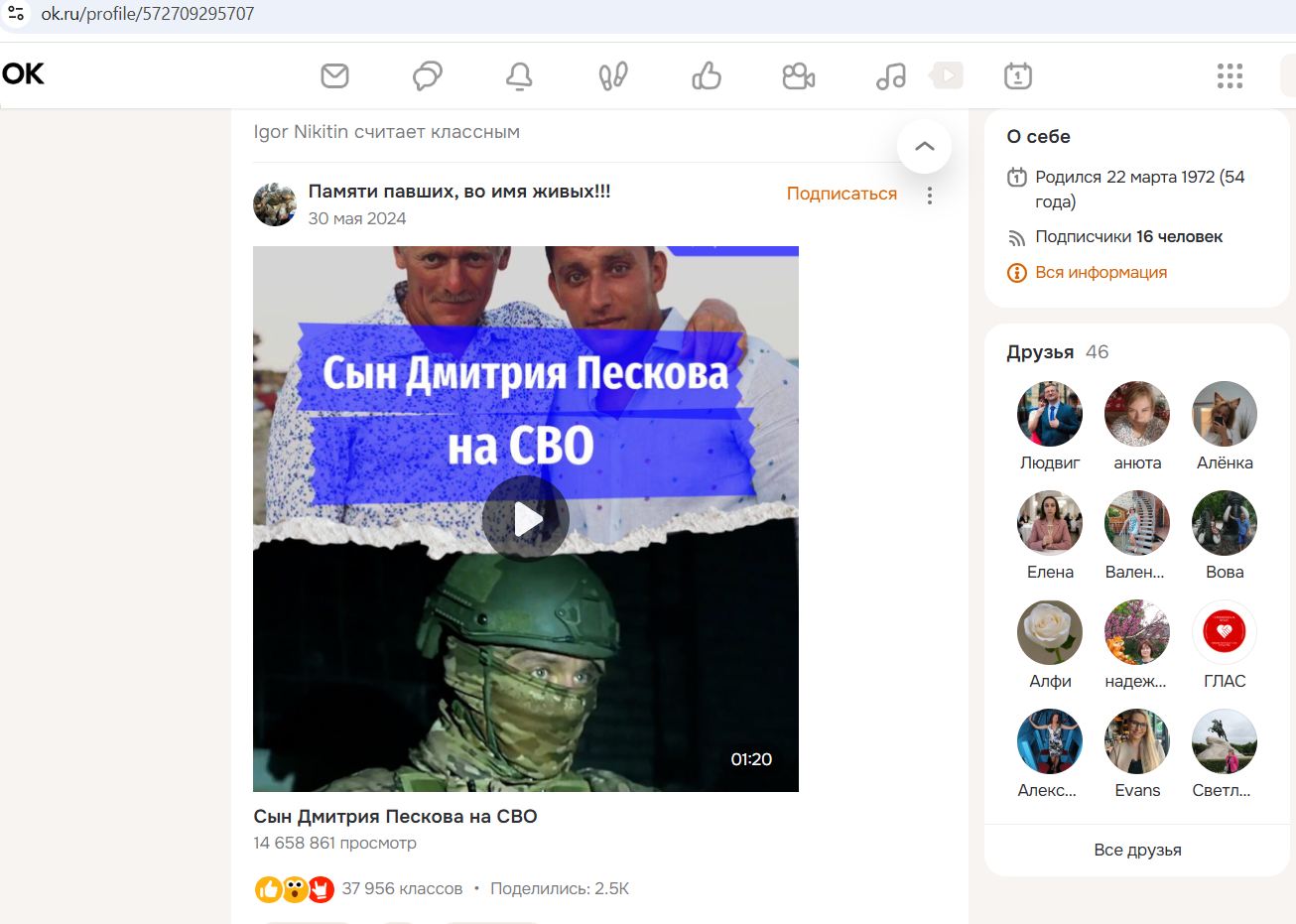Click Подписаться to follow the group

(x=842, y=194)
